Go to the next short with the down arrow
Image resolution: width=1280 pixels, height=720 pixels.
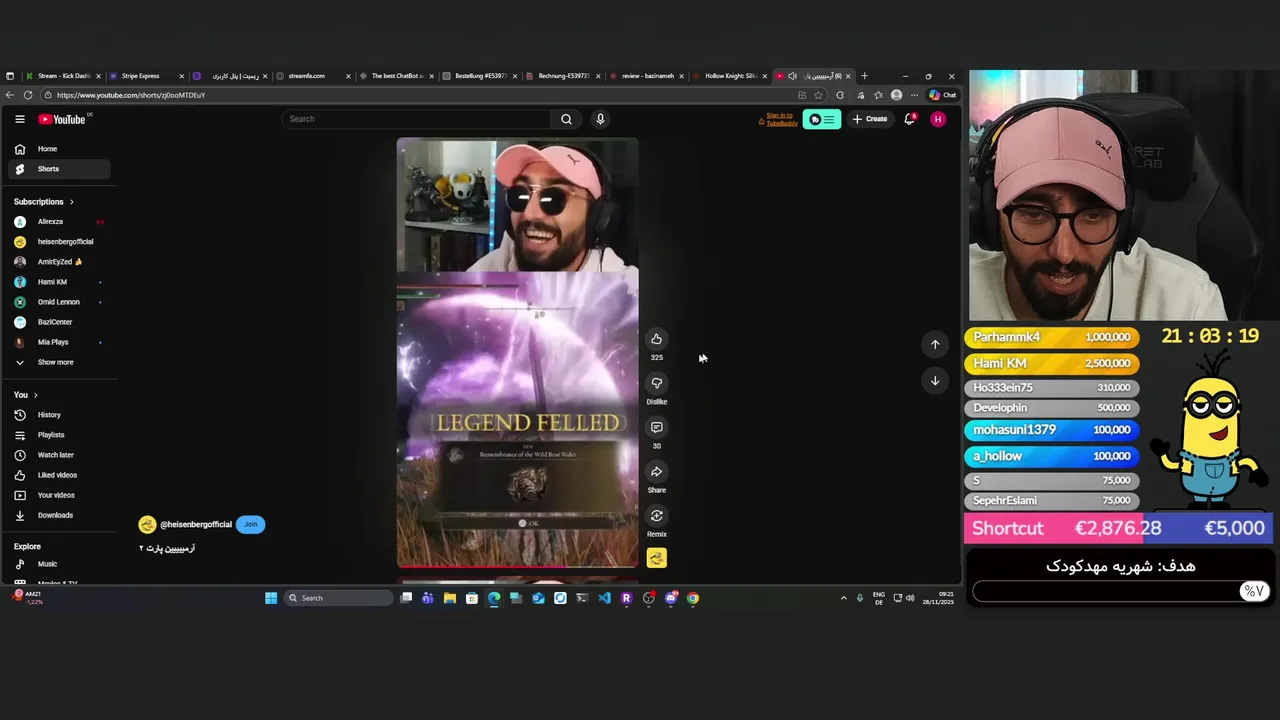click(x=935, y=380)
